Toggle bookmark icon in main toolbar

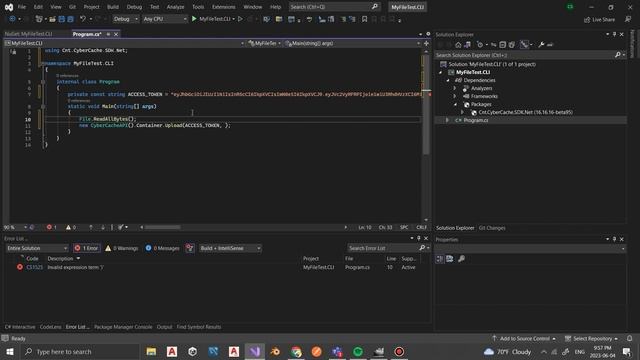(364, 19)
